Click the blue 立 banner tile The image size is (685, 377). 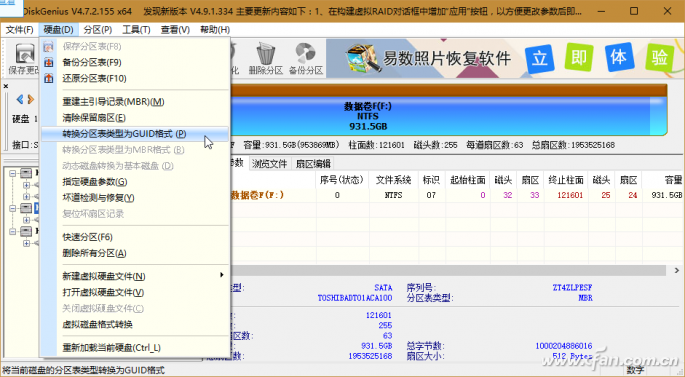(540, 58)
